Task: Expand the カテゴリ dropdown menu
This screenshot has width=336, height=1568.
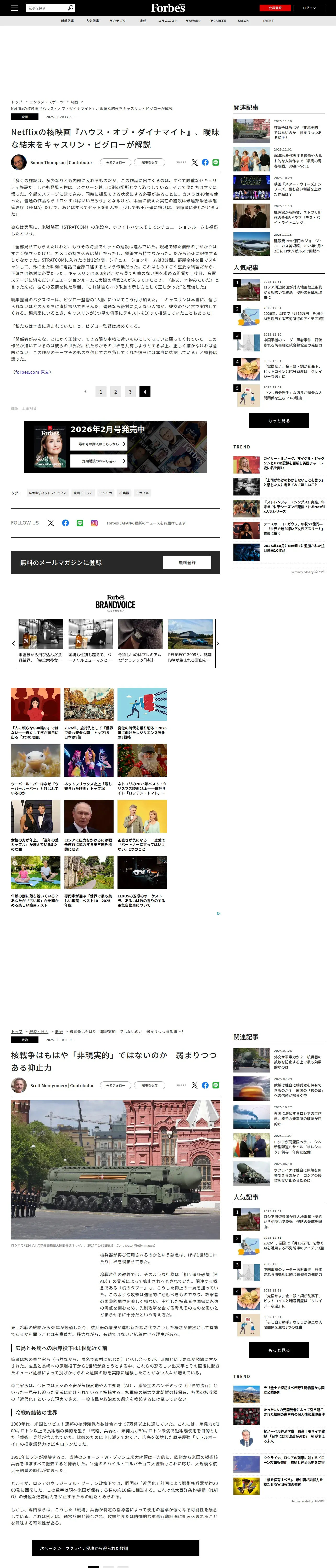Action: click(118, 21)
